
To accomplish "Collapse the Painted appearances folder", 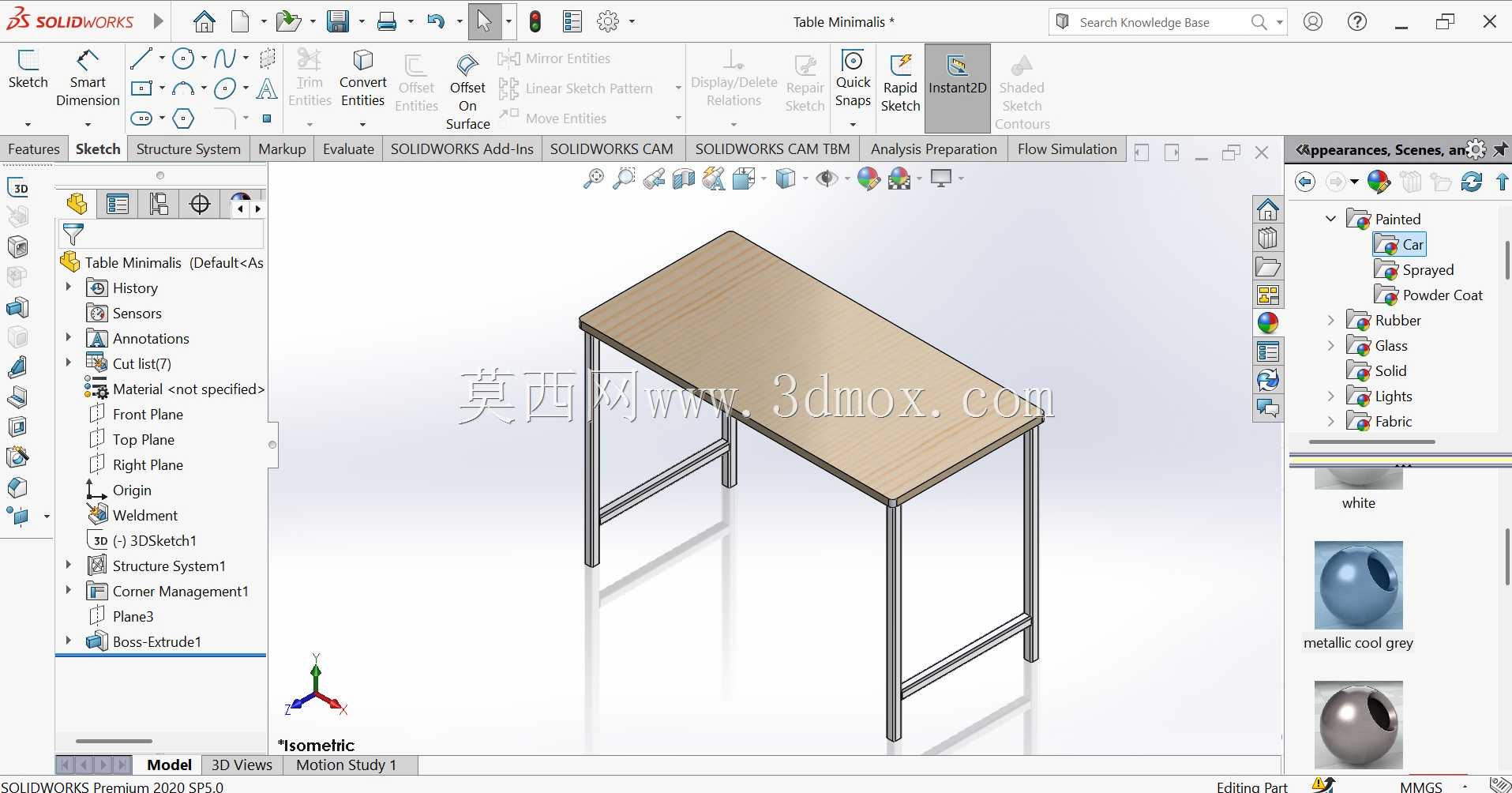I will point(1330,219).
